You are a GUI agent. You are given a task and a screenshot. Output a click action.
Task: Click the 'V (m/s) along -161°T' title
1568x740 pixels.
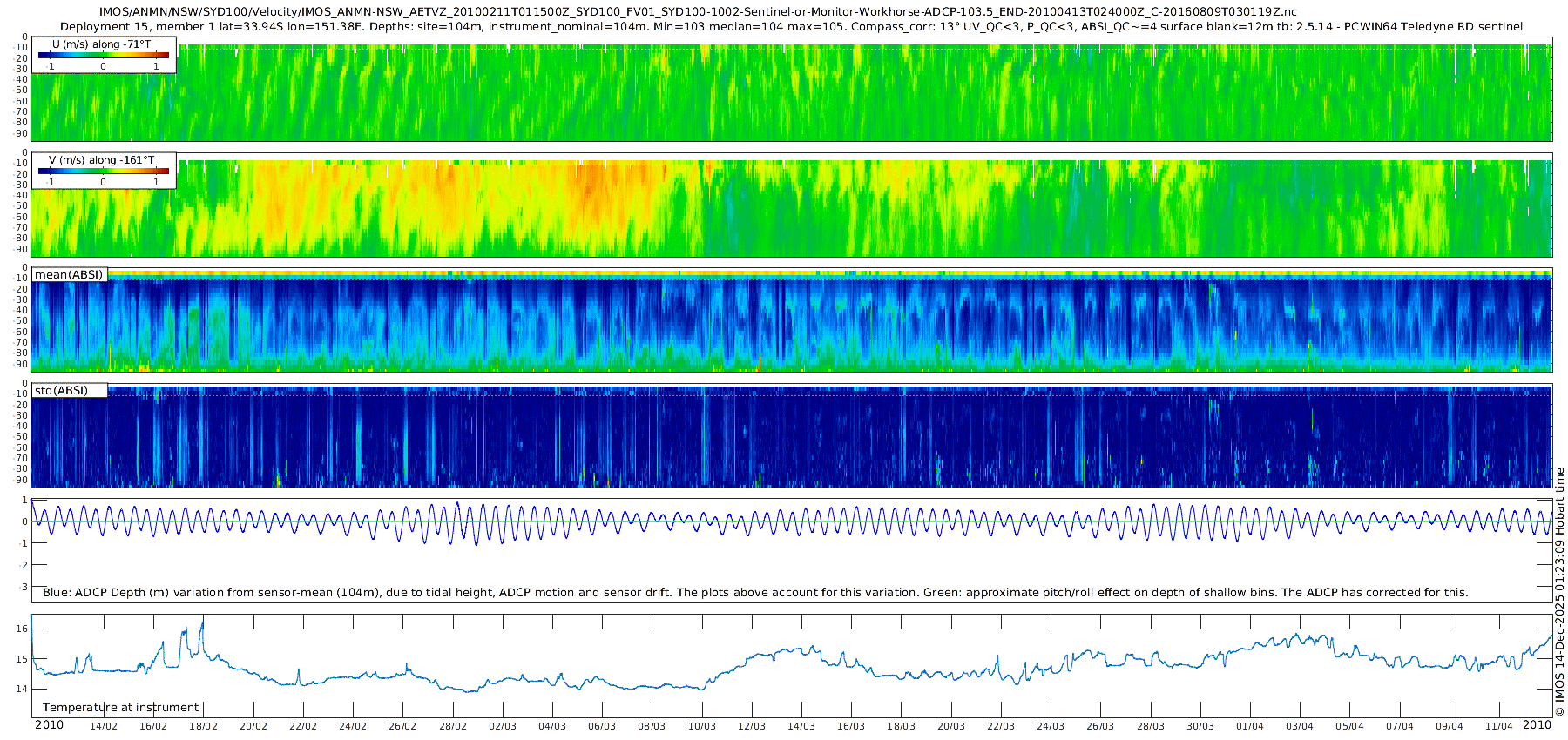(101, 160)
